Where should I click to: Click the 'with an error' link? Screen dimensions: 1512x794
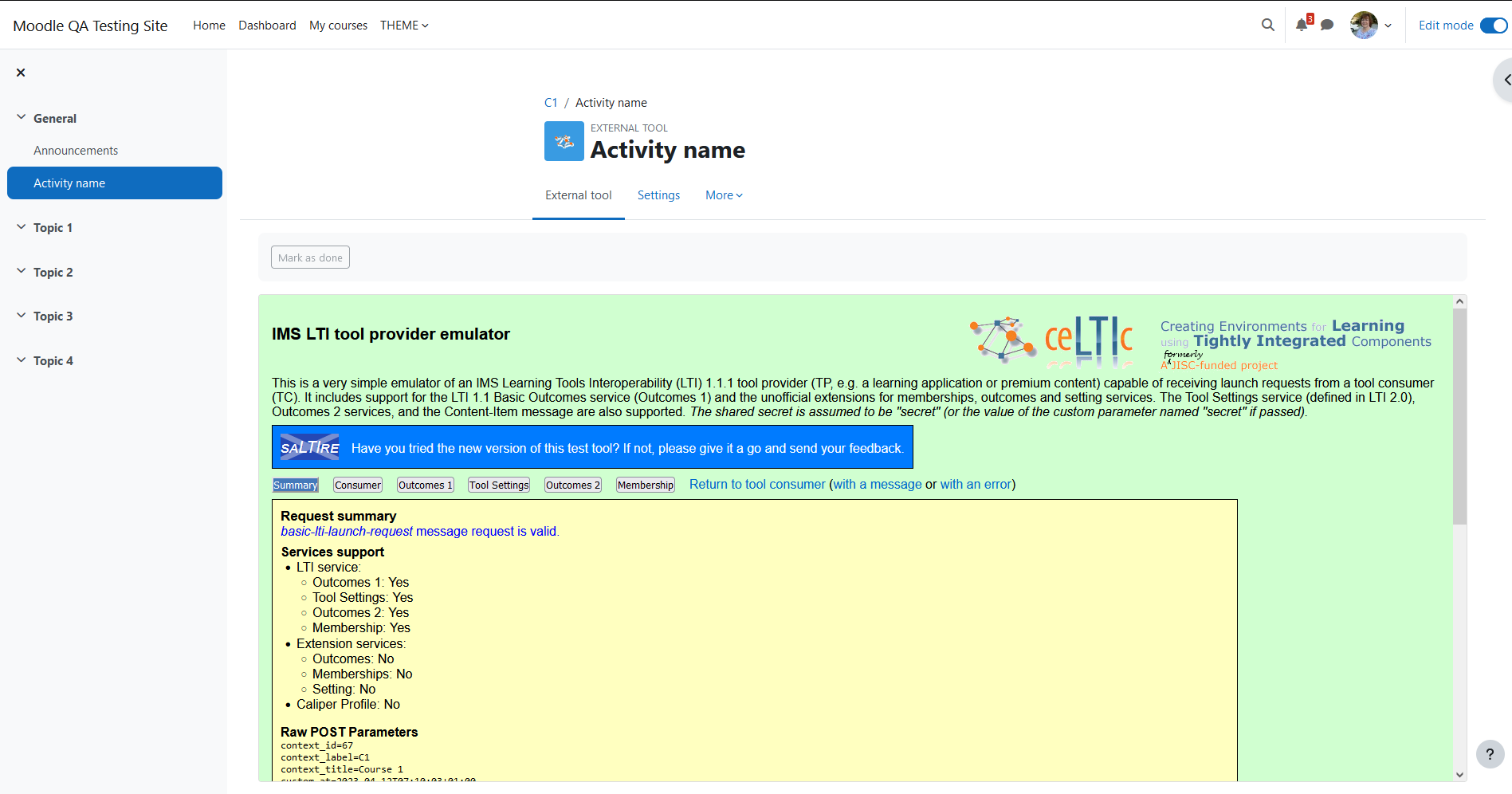(x=976, y=484)
